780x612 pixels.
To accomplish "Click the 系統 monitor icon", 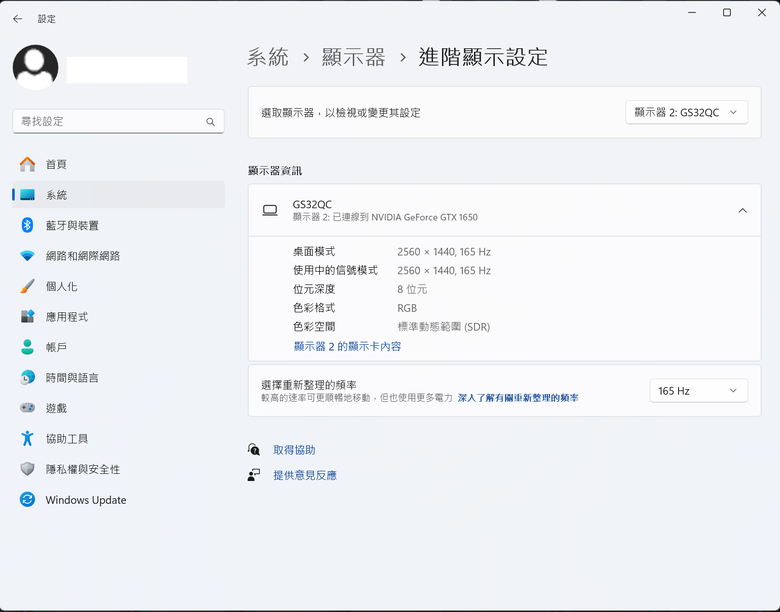I will [x=27, y=195].
